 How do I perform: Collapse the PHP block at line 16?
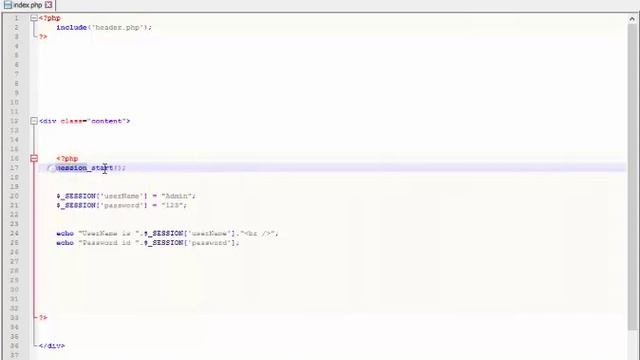(34, 158)
